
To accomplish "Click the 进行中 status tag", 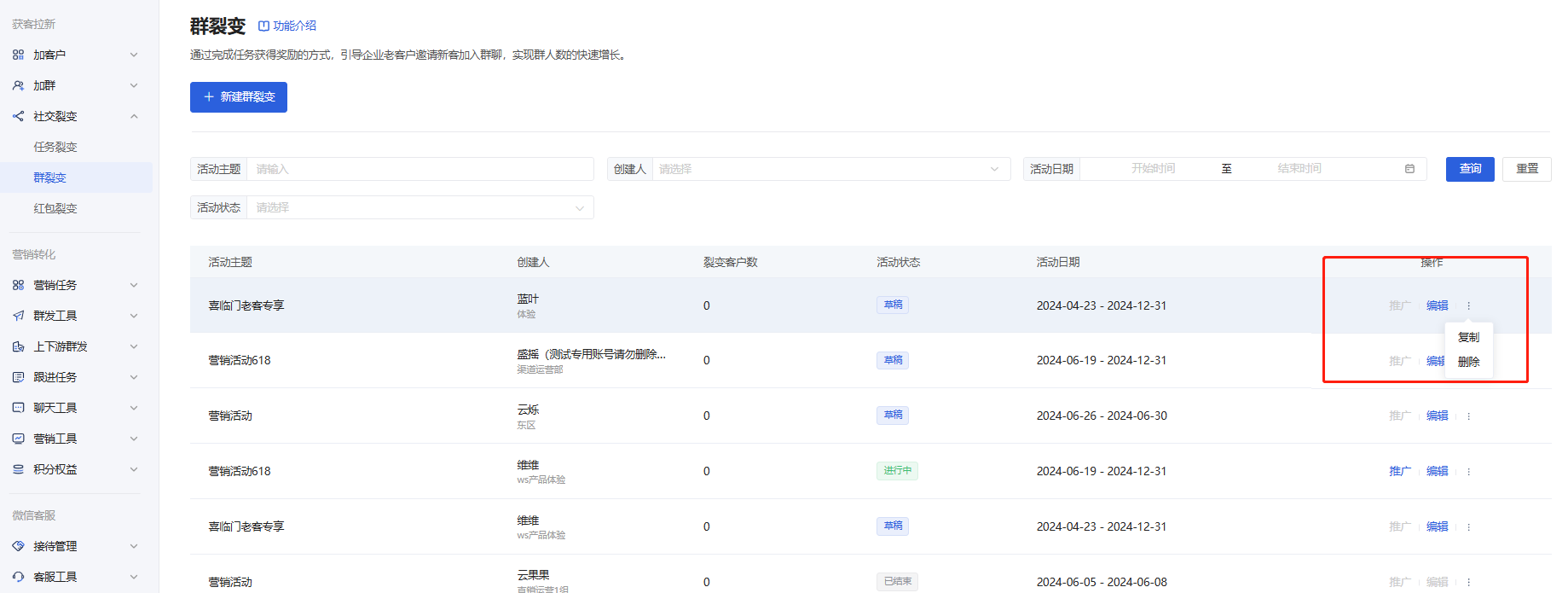I will pos(897,471).
